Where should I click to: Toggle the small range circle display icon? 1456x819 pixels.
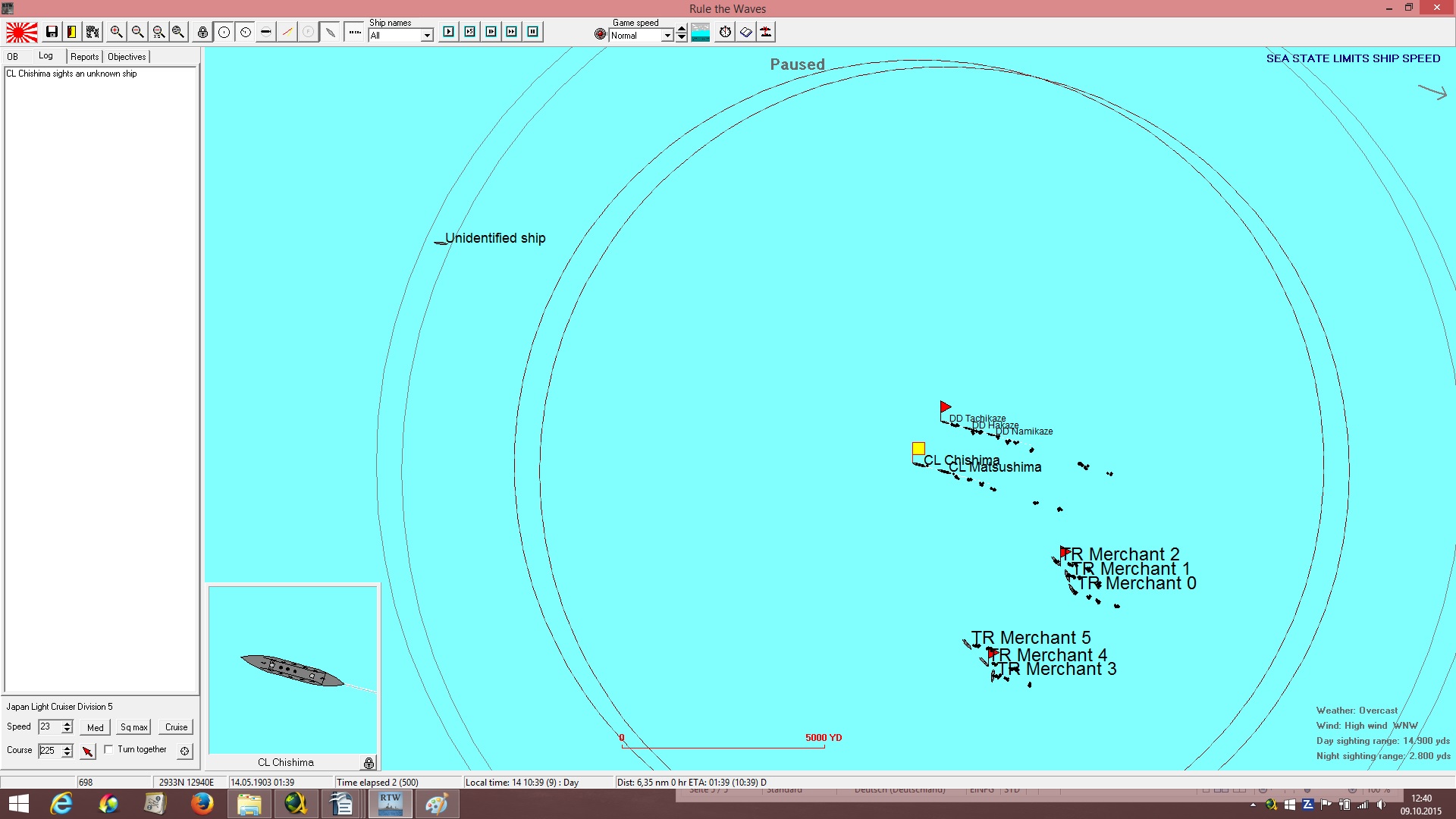tap(245, 32)
